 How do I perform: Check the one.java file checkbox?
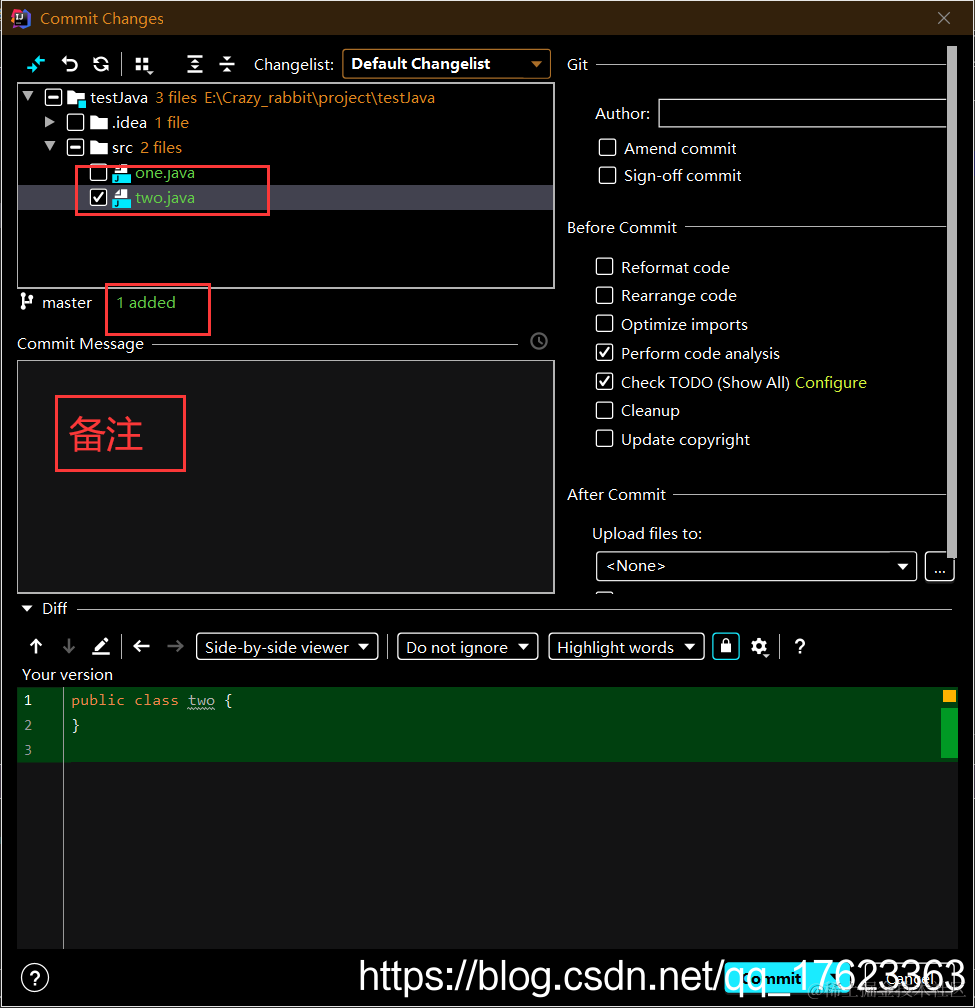[x=98, y=172]
